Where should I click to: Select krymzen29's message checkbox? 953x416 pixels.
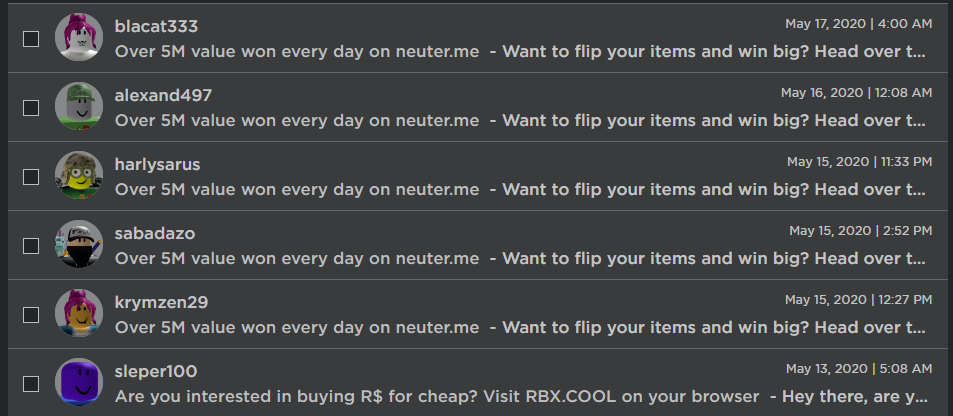click(x=31, y=314)
